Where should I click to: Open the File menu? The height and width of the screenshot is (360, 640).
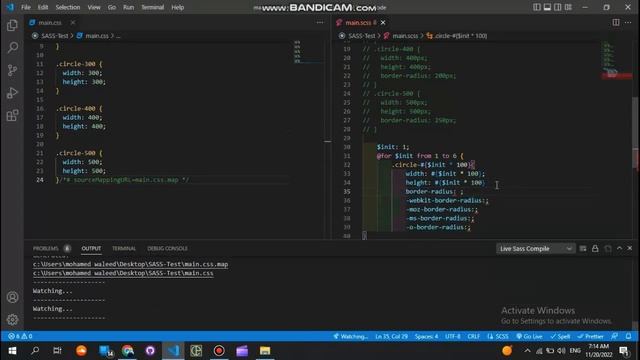pyautogui.click(x=26, y=7)
